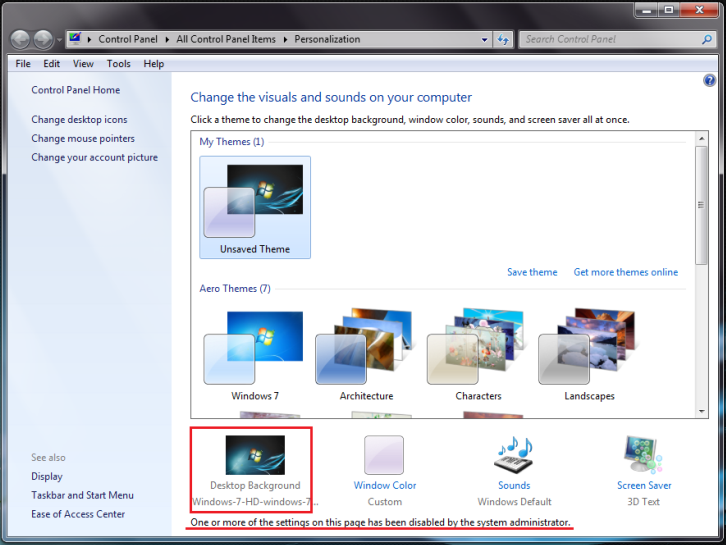Open the Tools menu
The width and height of the screenshot is (726, 545).
click(119, 64)
